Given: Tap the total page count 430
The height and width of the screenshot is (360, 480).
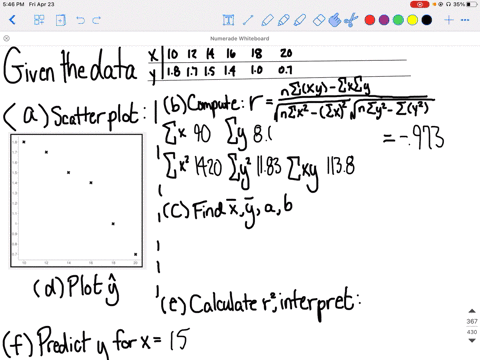Looking at the screenshot, I should click(472, 332).
